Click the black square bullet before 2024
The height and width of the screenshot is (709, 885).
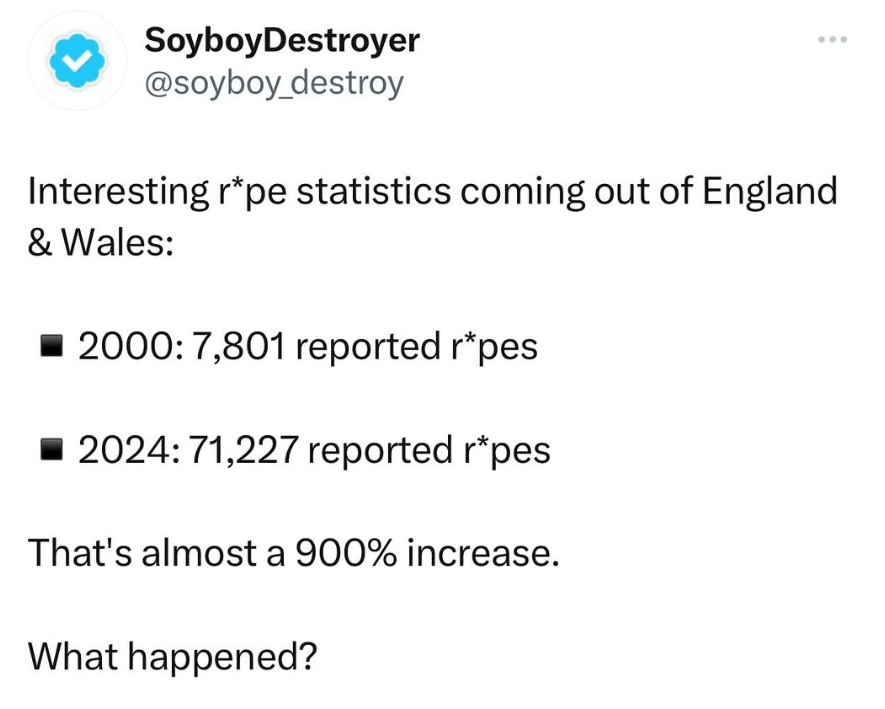point(51,450)
